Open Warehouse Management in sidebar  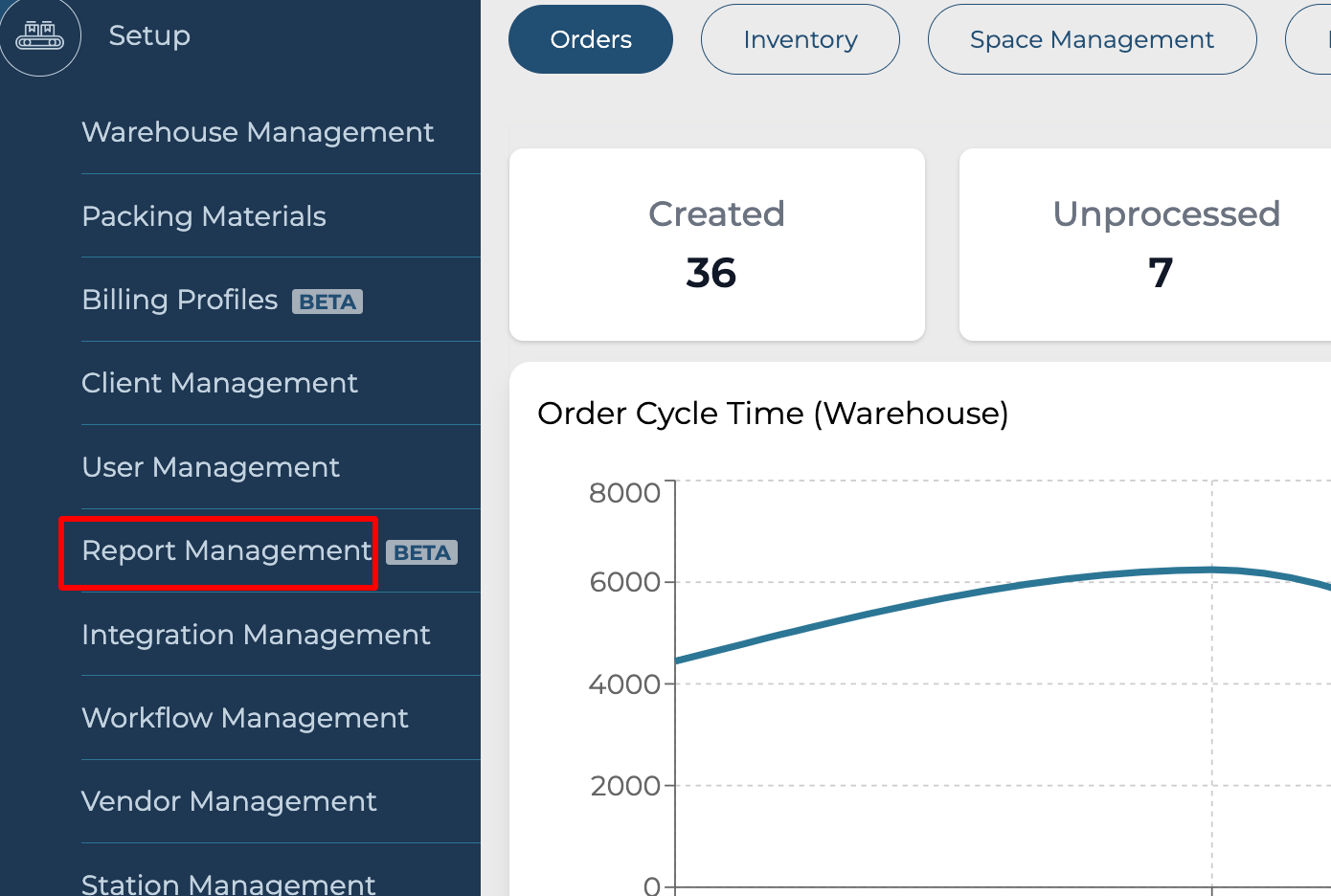(258, 132)
